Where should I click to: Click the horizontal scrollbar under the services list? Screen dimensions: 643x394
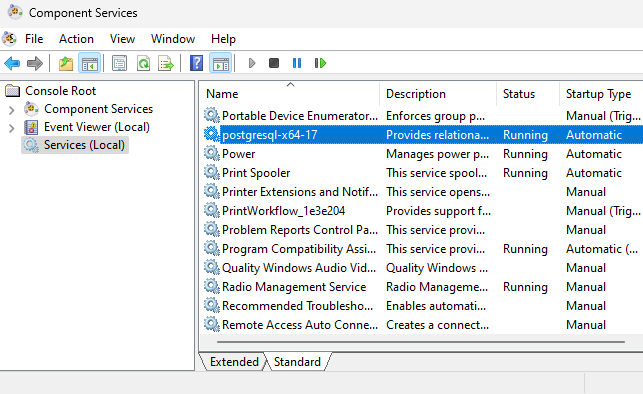coord(420,342)
